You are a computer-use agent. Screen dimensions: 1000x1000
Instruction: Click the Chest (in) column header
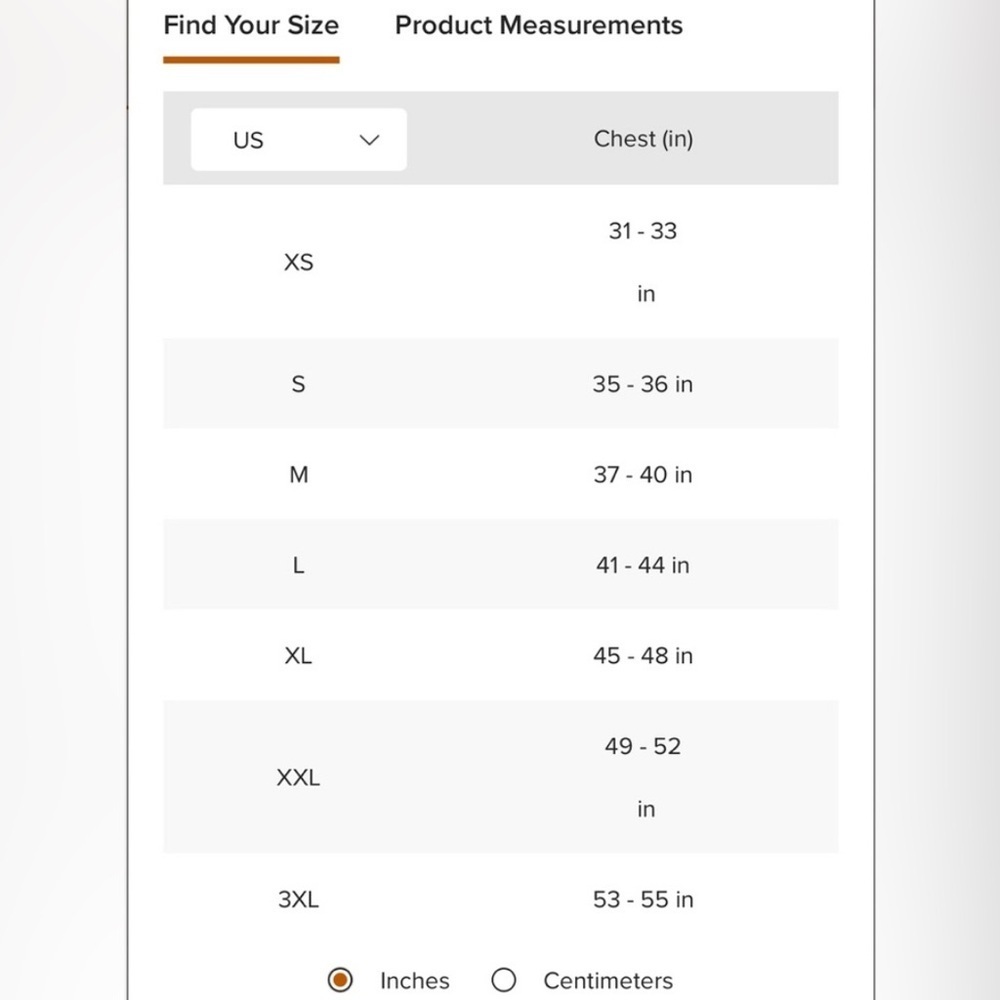[x=643, y=139]
